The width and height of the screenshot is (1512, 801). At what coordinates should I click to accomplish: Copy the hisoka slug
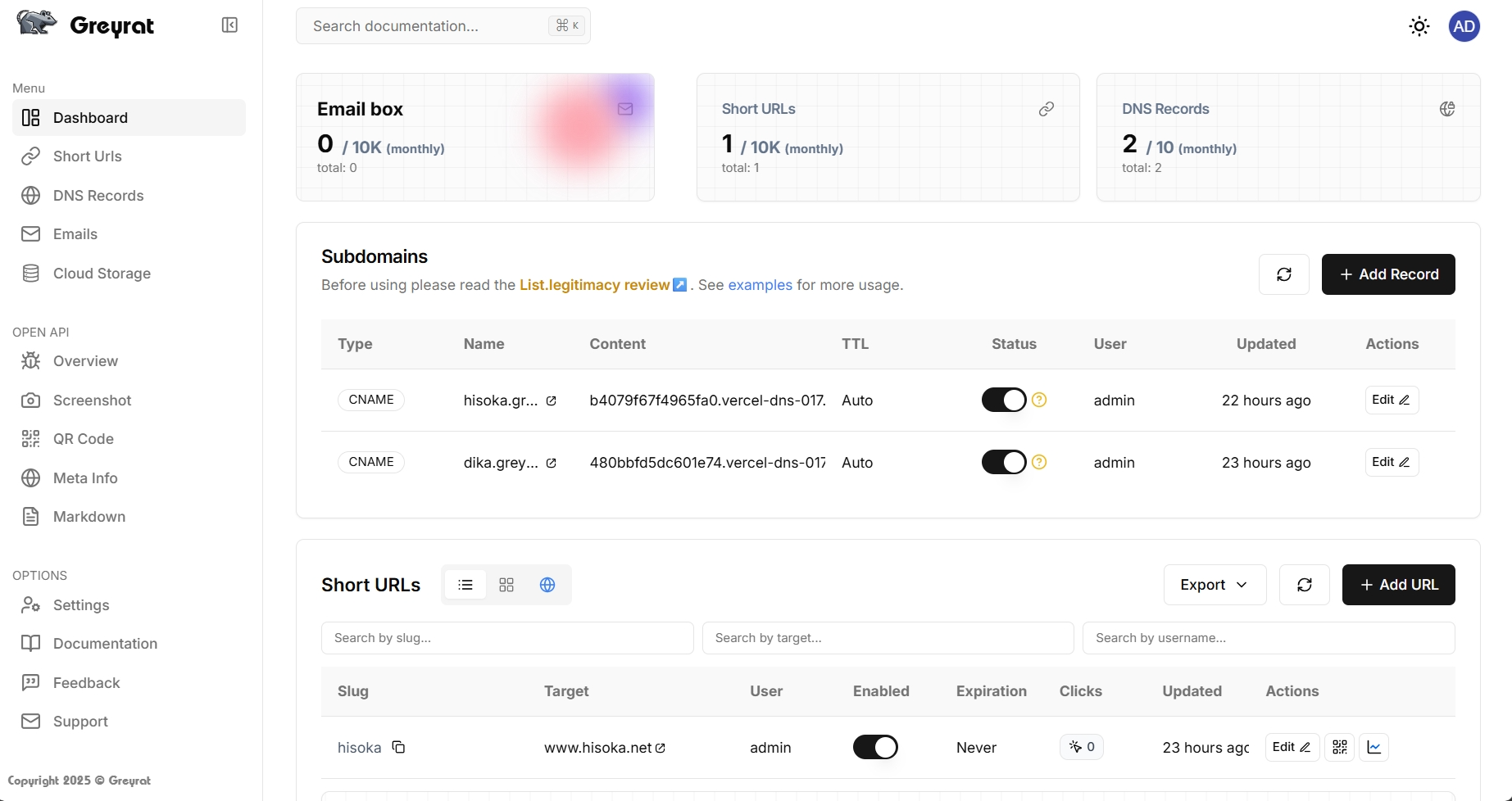click(x=398, y=747)
